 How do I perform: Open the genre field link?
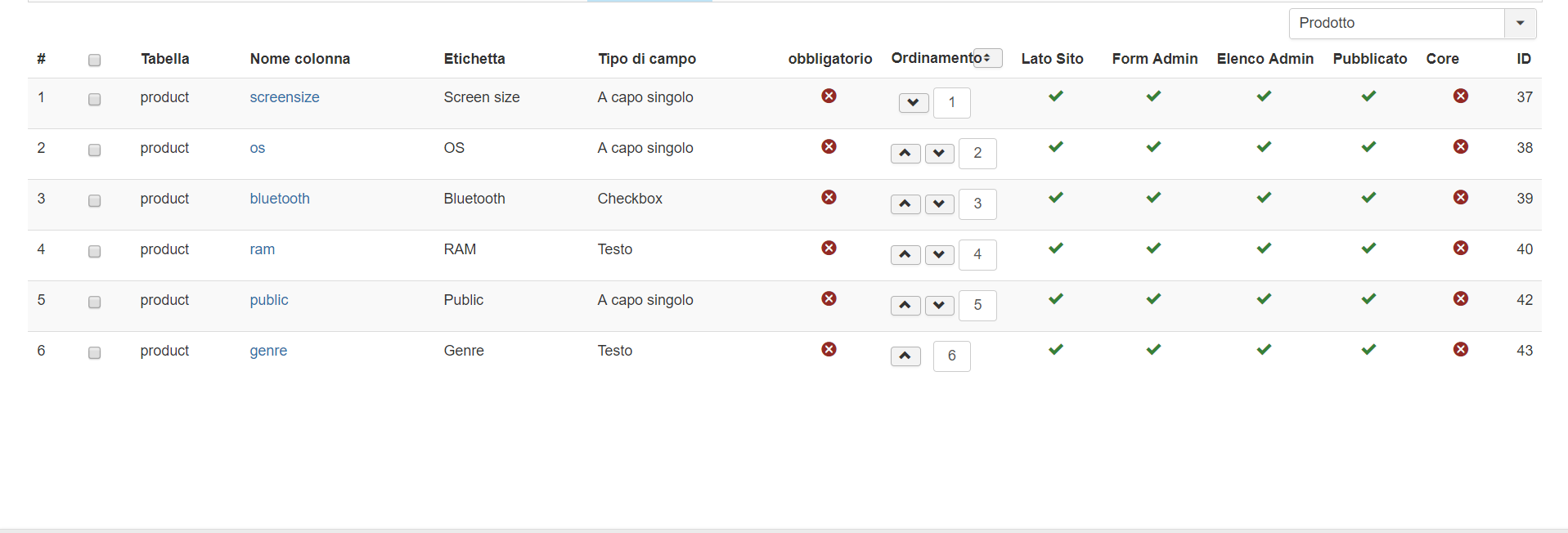[x=268, y=351]
